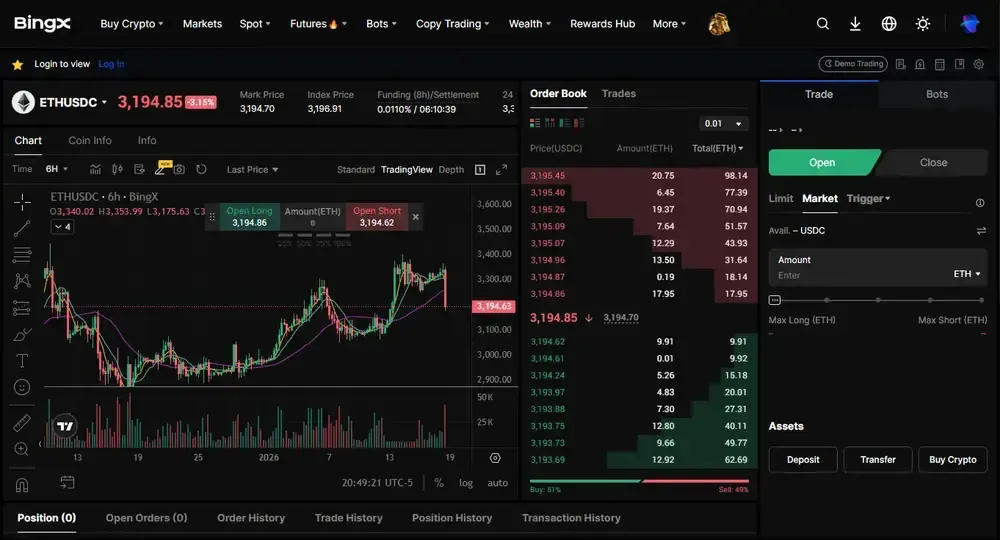Expand the Futures menu
1000x540 pixels.
318,24
